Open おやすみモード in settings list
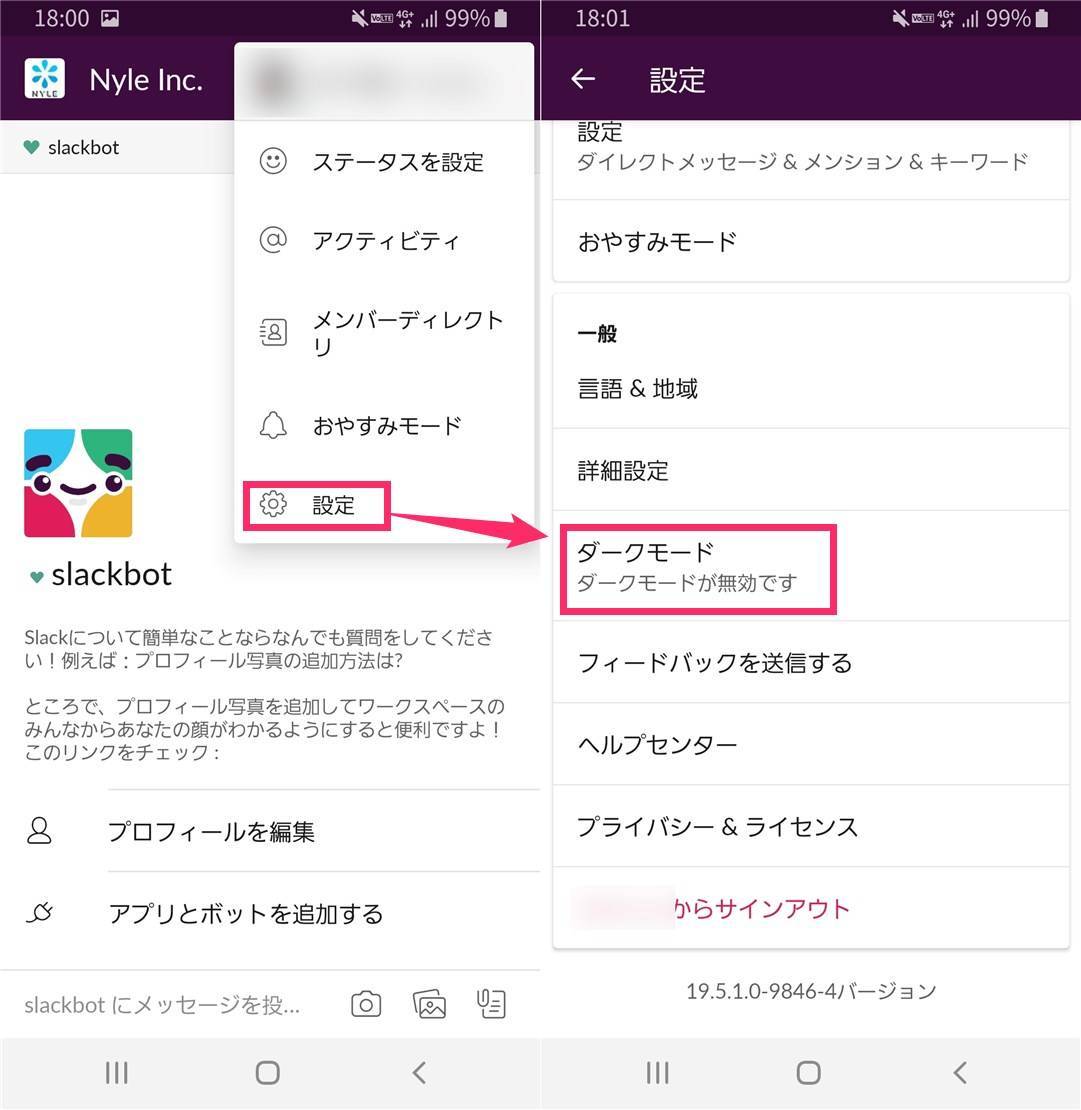Screen dimensions: 1081x1110 point(811,241)
